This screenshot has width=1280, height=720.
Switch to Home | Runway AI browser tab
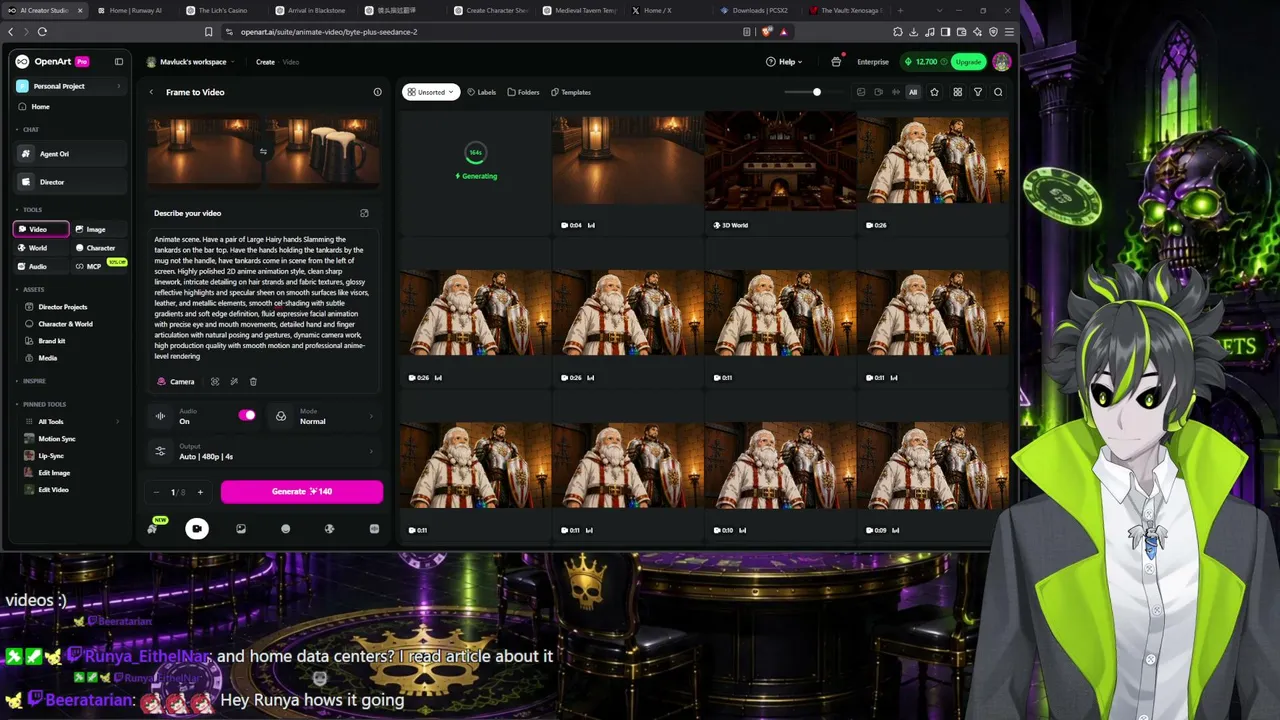135,10
